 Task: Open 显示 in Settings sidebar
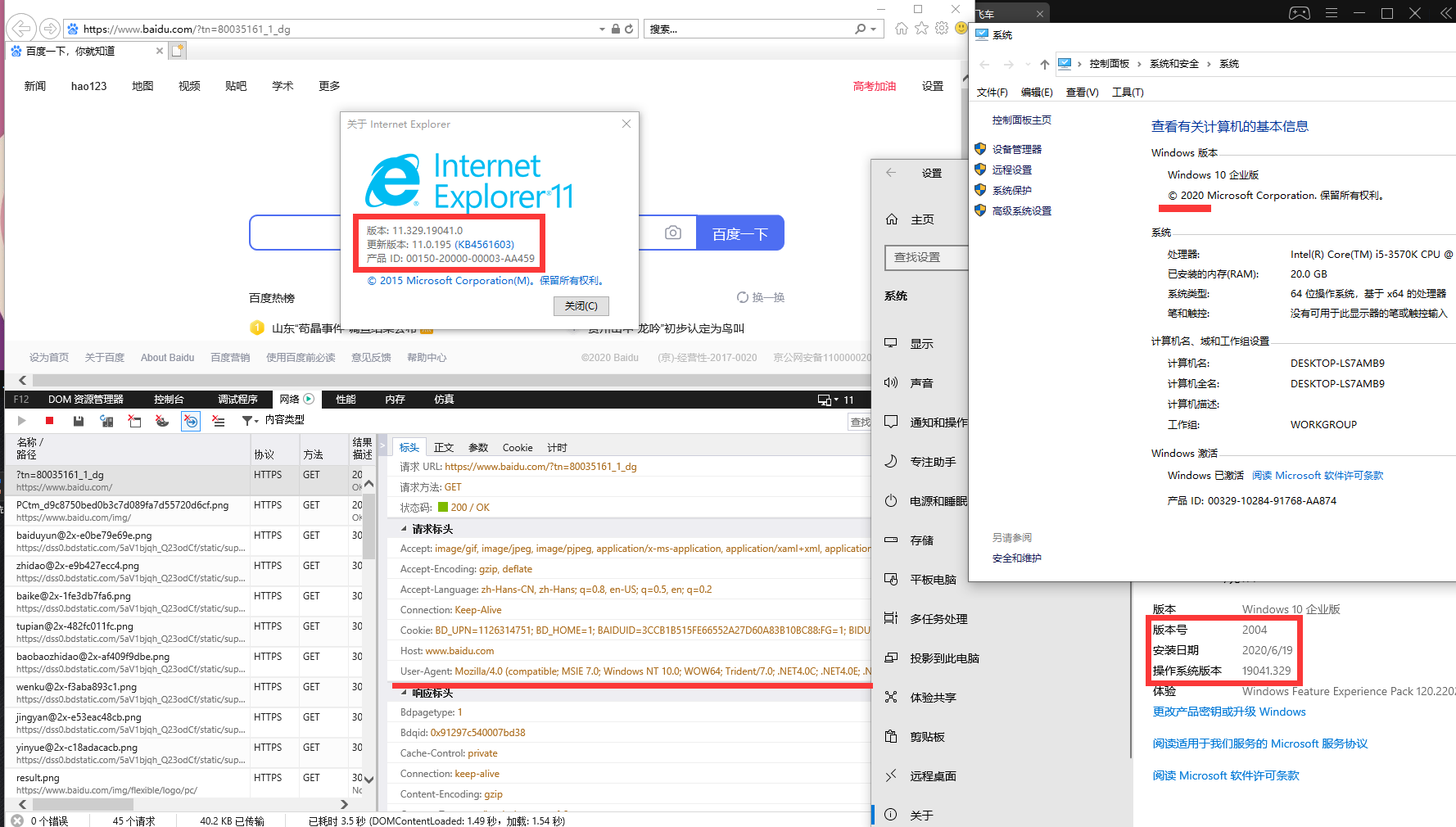[921, 344]
